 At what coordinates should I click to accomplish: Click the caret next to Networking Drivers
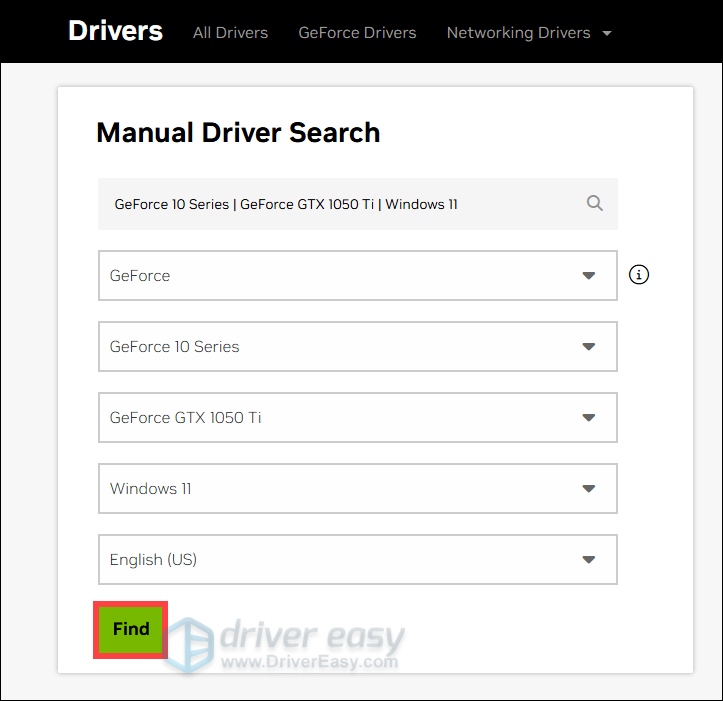[x=607, y=33]
